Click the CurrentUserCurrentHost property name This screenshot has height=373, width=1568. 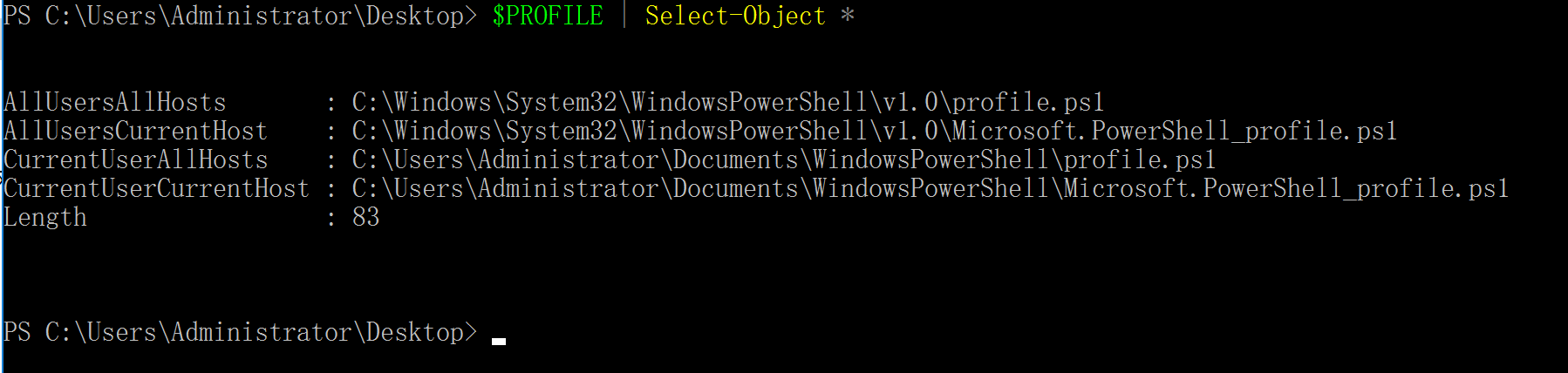pos(156,189)
